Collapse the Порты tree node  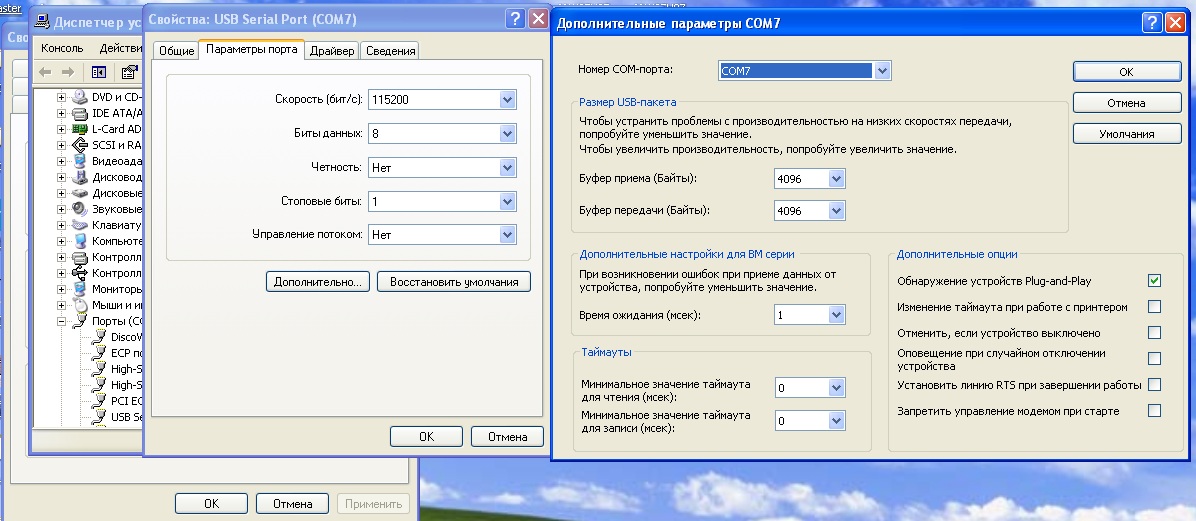[x=61, y=321]
